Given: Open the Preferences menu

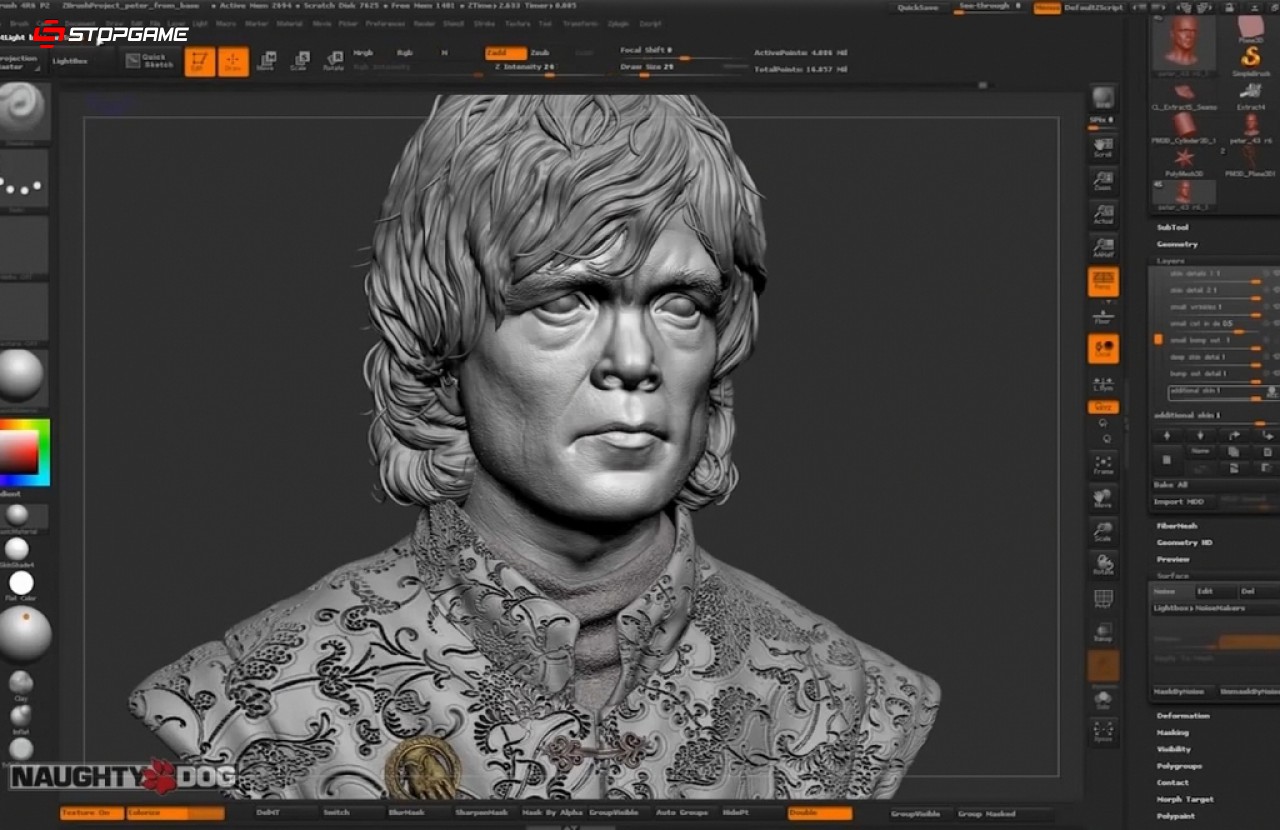Looking at the screenshot, I should [385, 23].
